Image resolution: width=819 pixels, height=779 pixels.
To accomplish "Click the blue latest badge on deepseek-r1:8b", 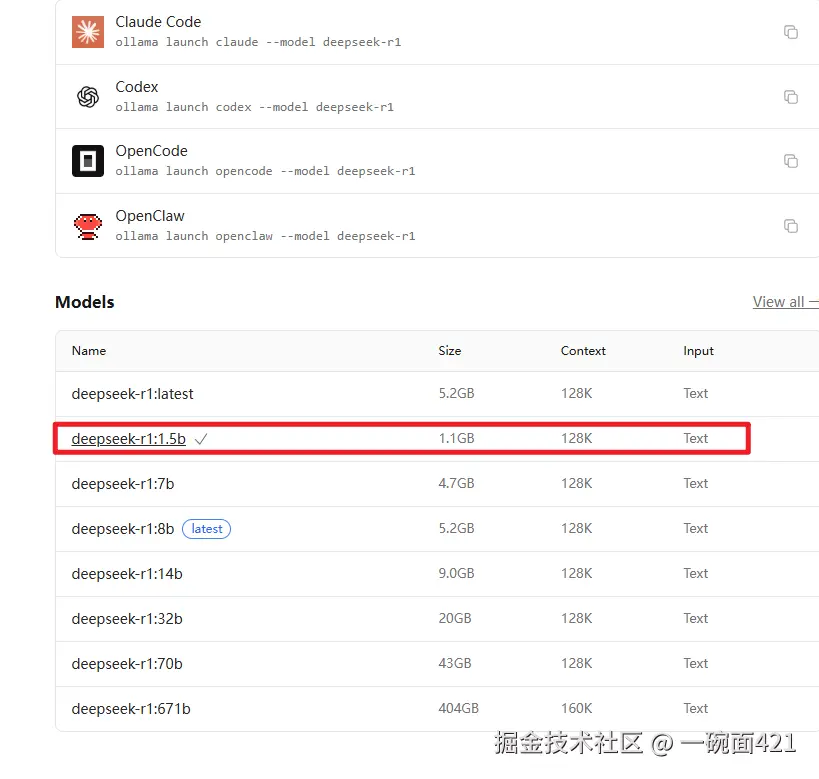I will pyautogui.click(x=206, y=529).
